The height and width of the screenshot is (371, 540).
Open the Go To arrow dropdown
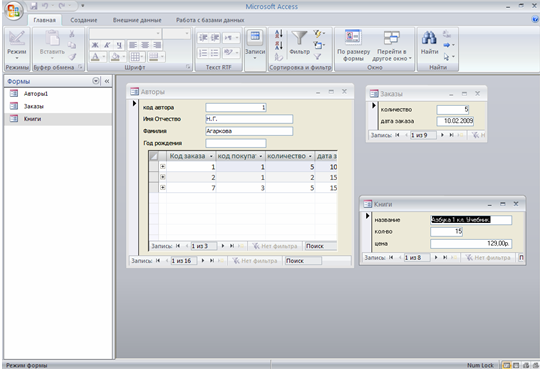click(448, 45)
